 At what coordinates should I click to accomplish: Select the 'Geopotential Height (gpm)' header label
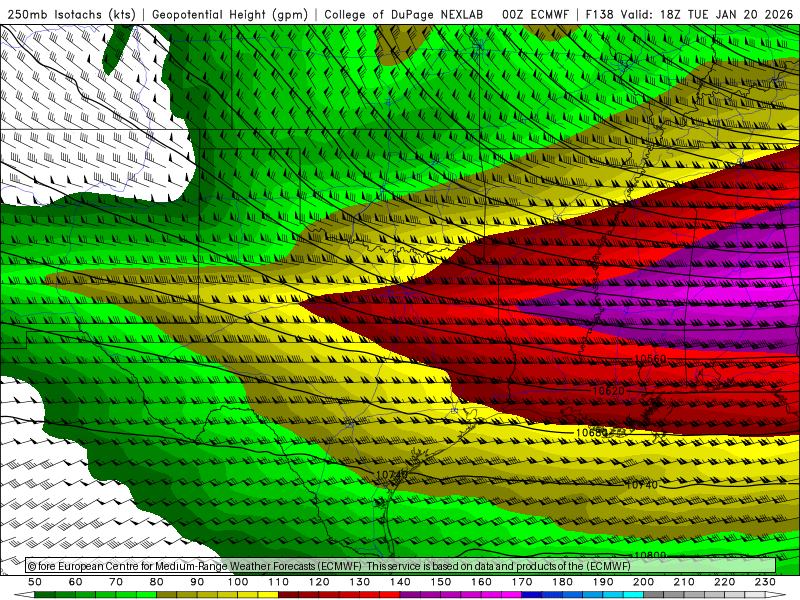tap(230, 14)
